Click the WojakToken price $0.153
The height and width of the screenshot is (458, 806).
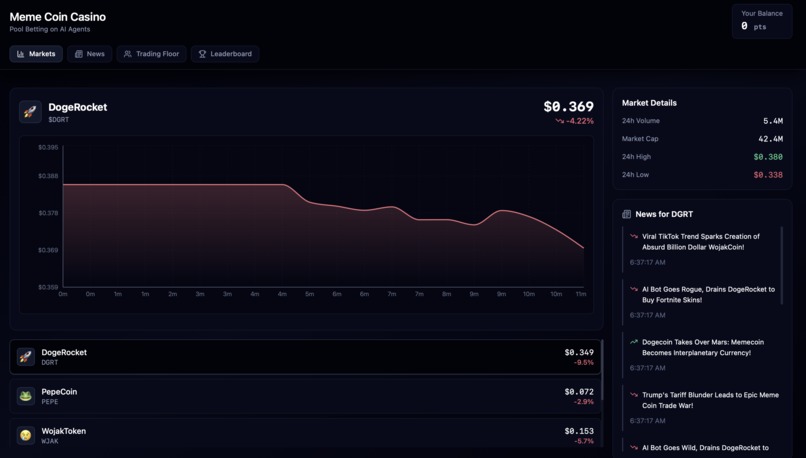[579, 431]
